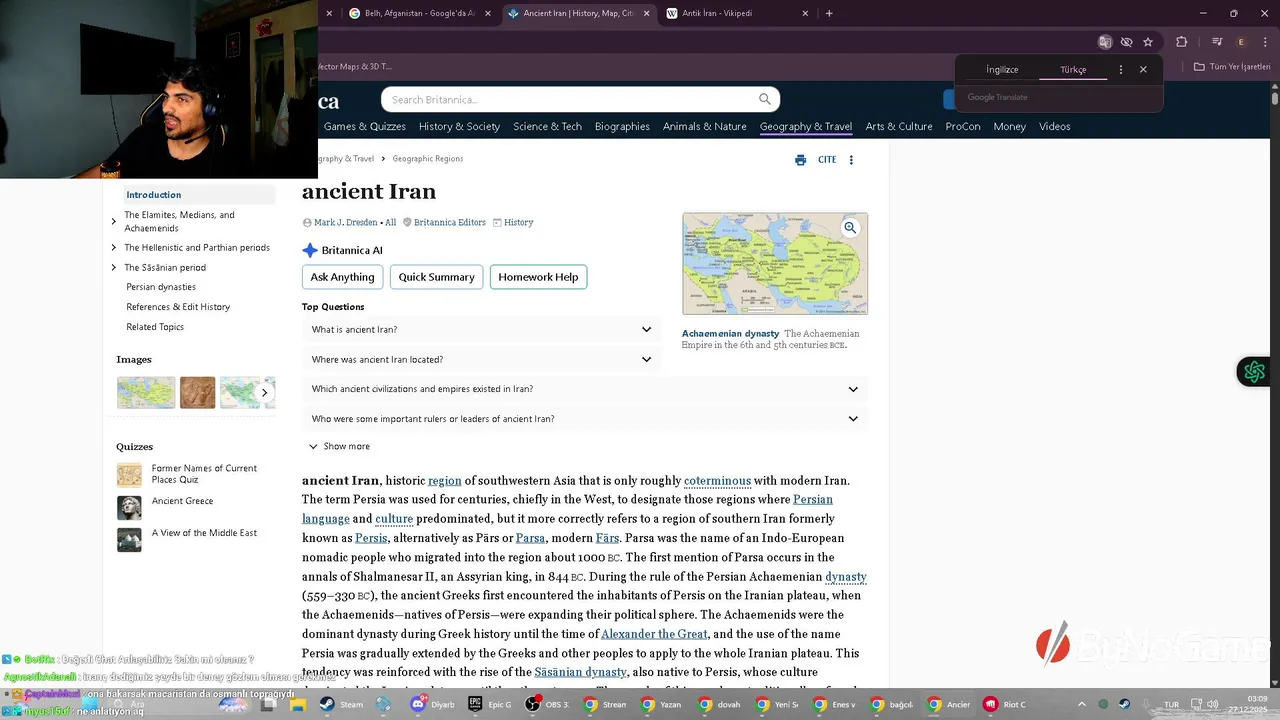Show hidden tray icons chevron
1280x720 pixels.
(x=1081, y=704)
